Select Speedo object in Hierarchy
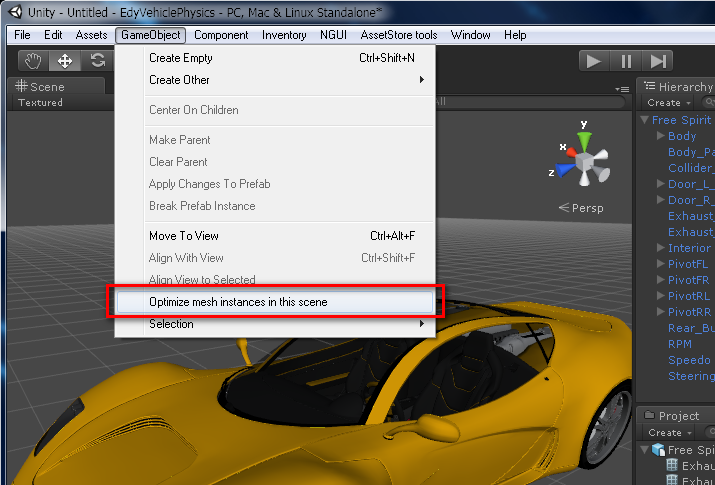 (x=689, y=360)
